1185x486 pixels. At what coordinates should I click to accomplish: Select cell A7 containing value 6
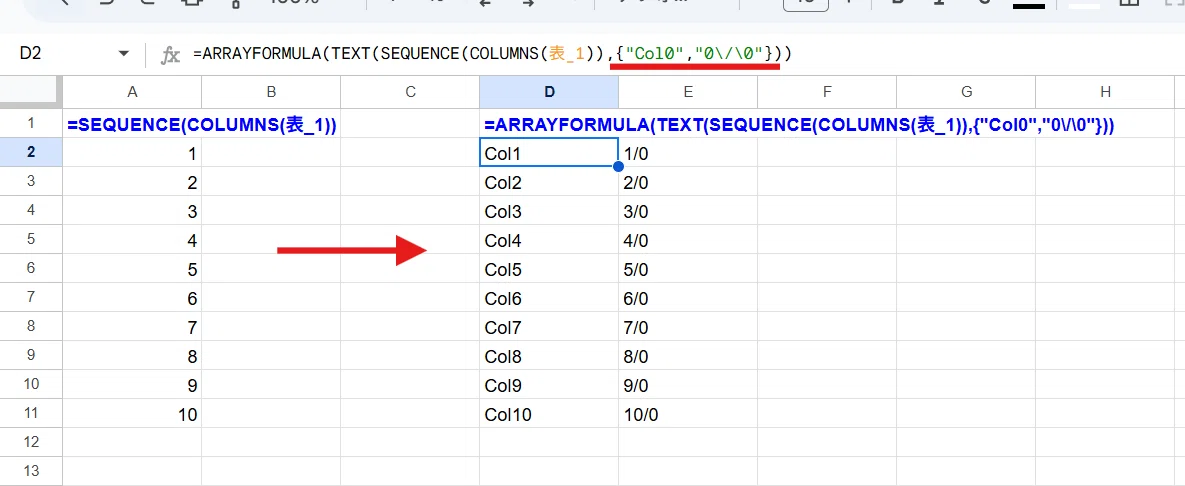[132, 297]
